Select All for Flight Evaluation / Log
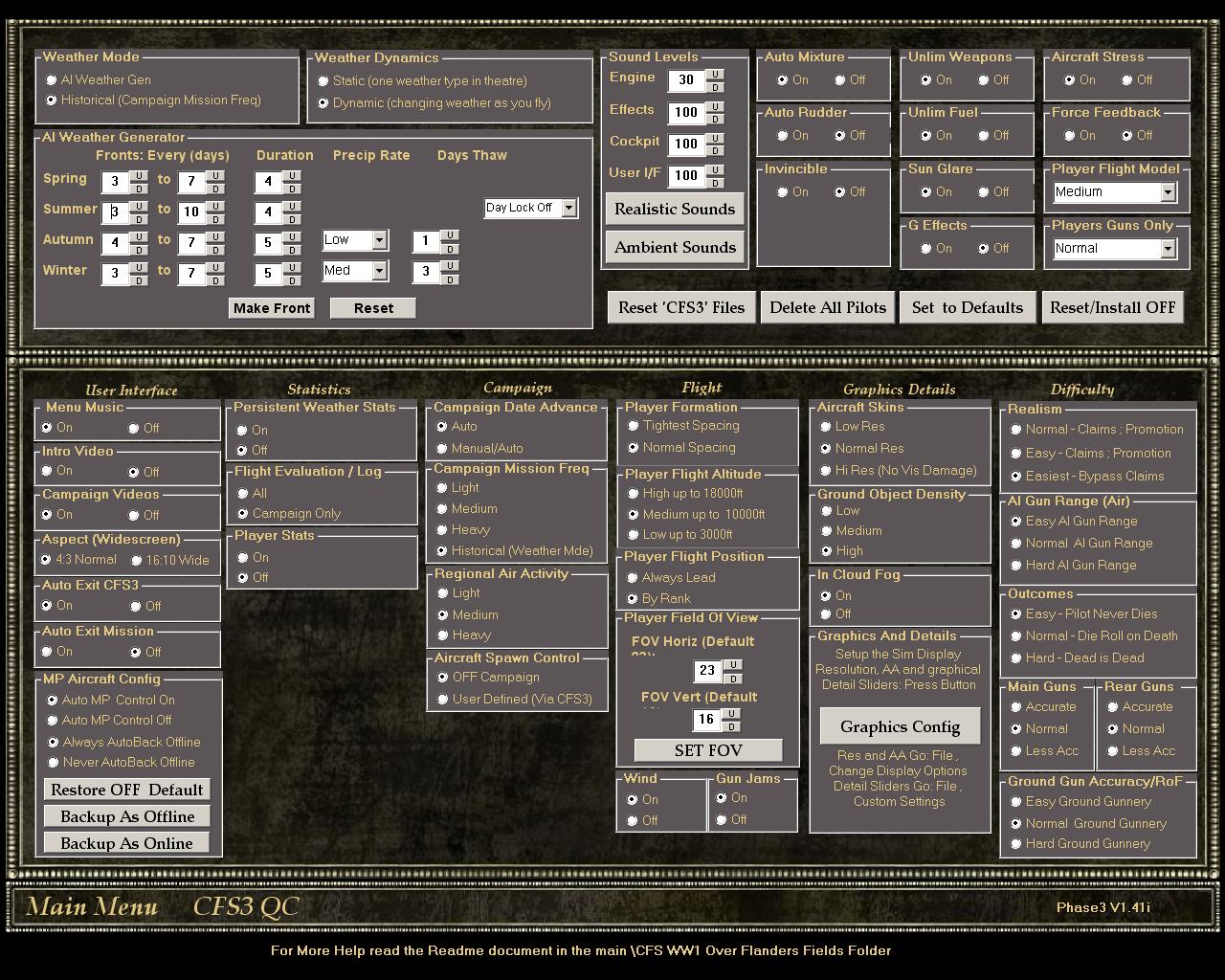Screen dimensions: 1225x980 coord(242,494)
